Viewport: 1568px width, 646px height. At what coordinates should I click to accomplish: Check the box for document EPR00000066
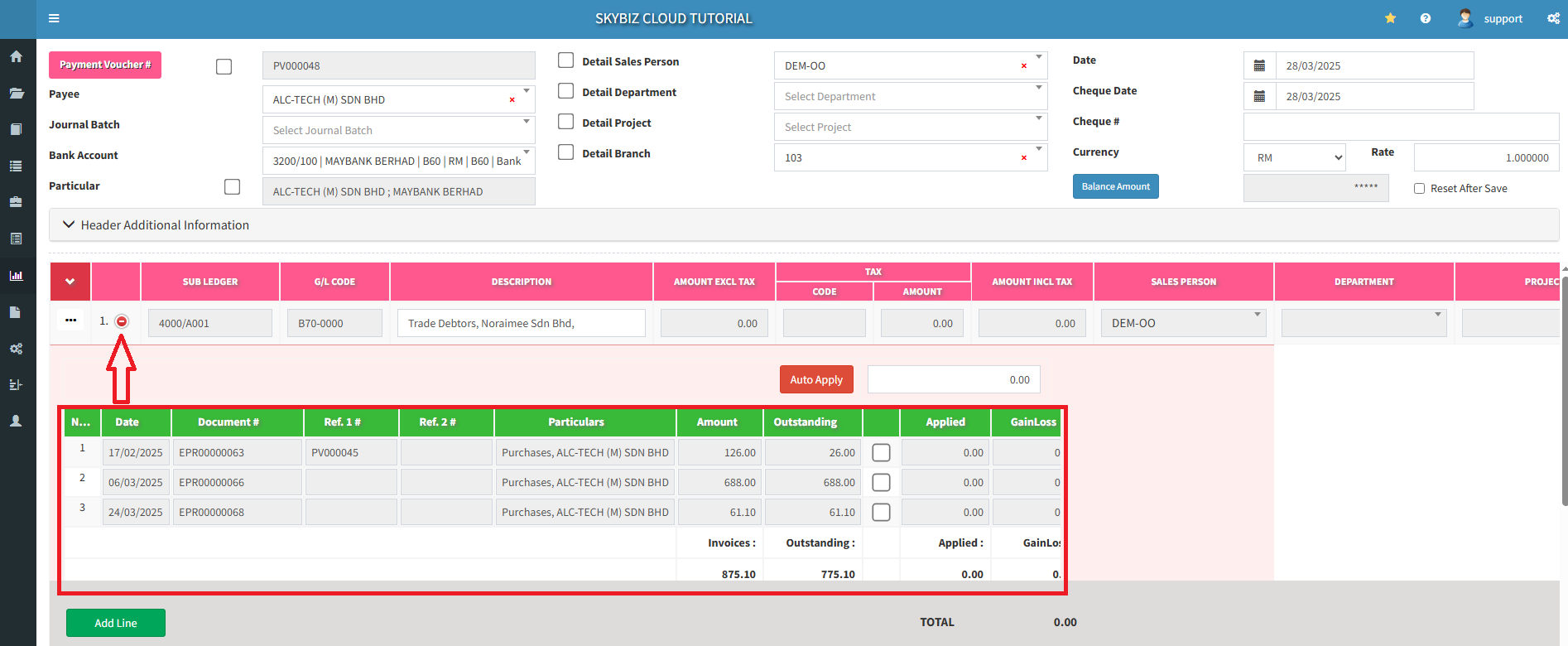881,482
